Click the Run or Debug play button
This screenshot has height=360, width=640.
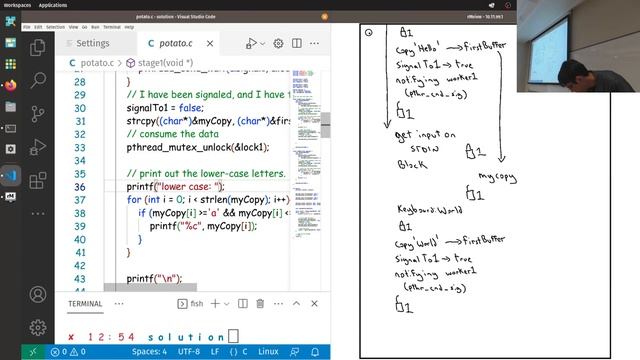[x=251, y=43]
